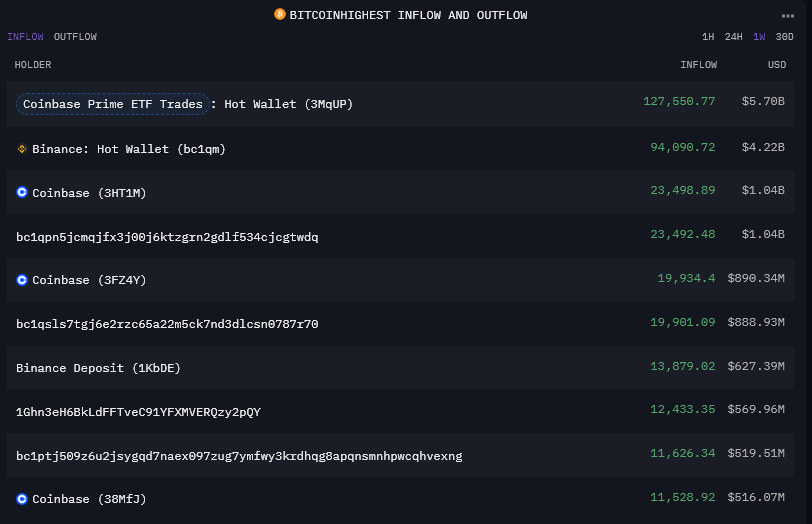Viewport: 812px width, 524px height.
Task: Select the 1W time range
Action: [759, 37]
